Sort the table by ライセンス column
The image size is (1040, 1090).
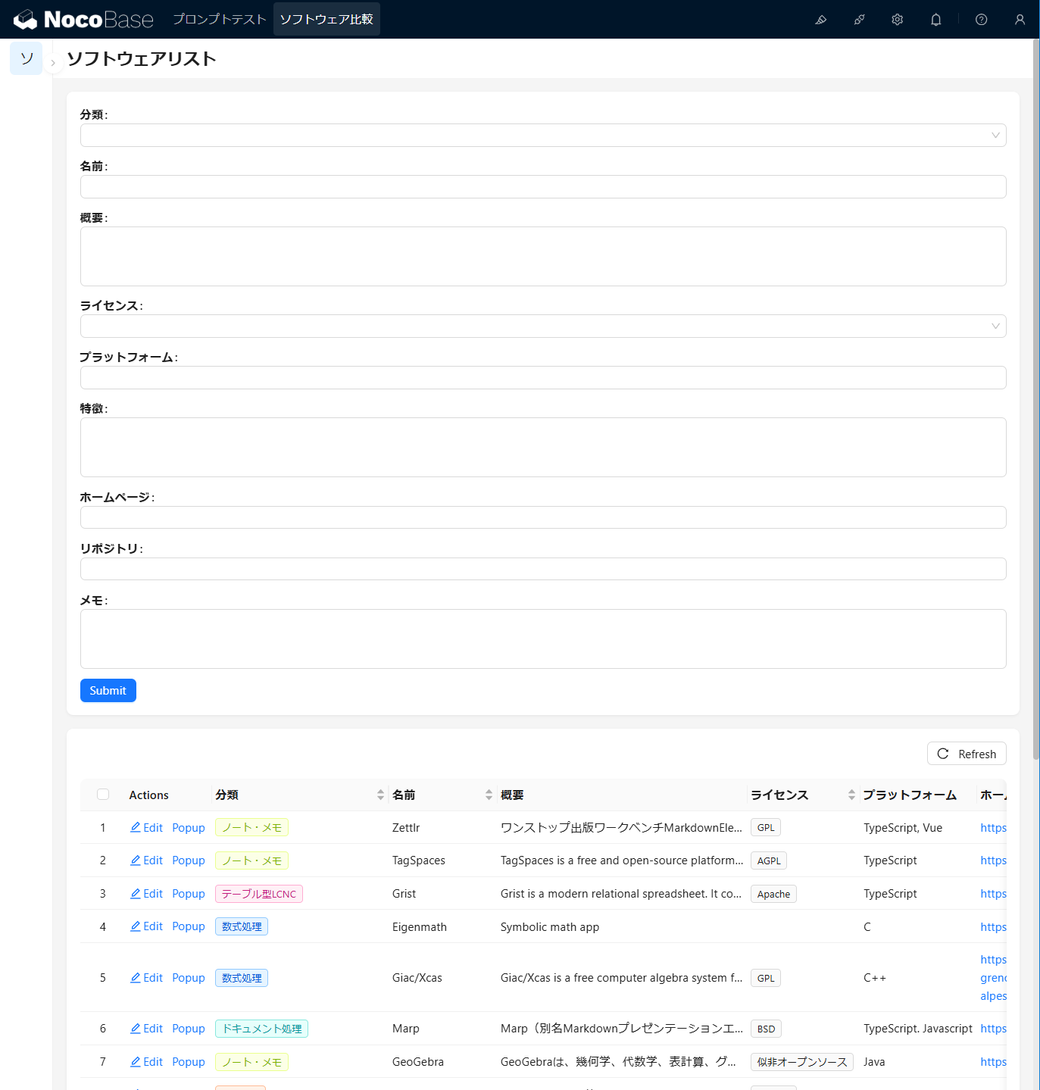coord(851,795)
